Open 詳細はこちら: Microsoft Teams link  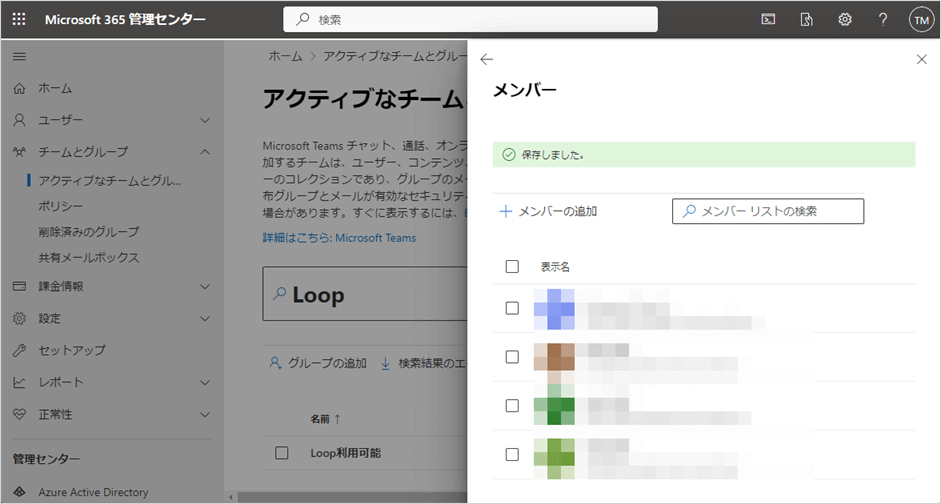click(340, 238)
